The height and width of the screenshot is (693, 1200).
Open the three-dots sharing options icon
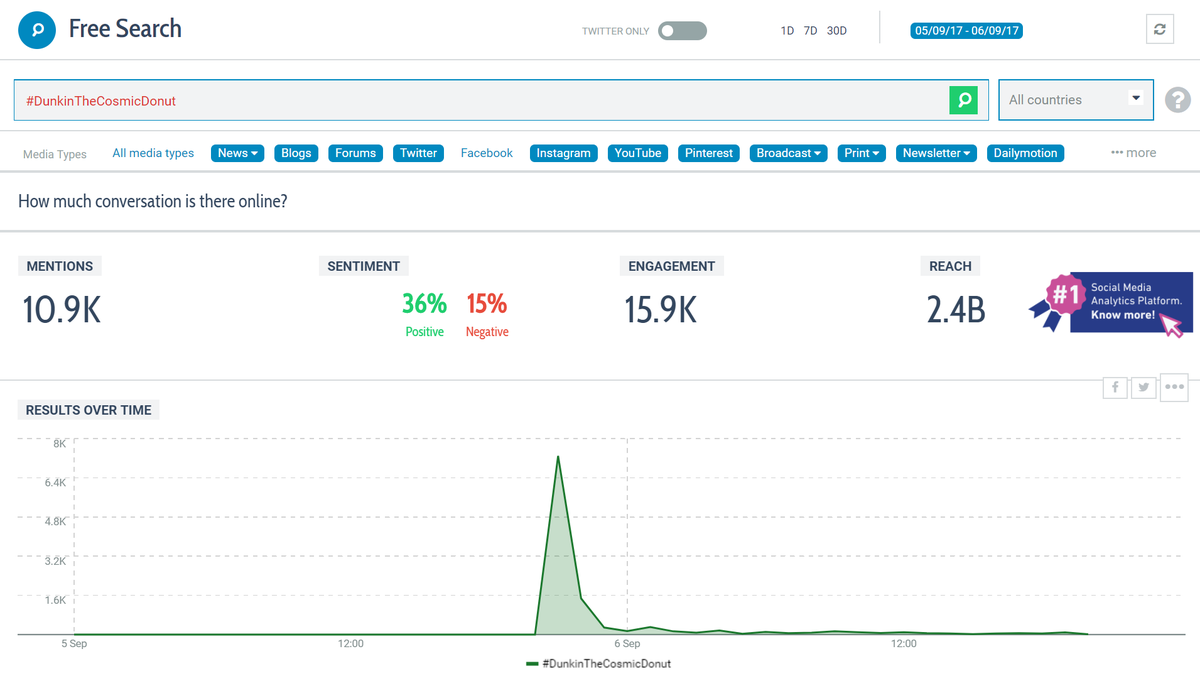point(1174,387)
